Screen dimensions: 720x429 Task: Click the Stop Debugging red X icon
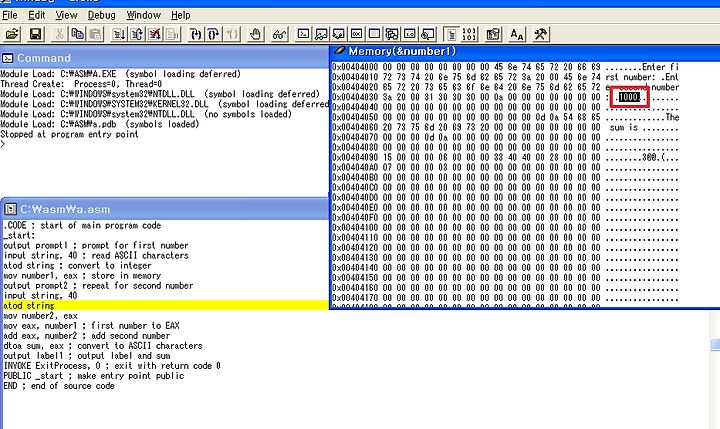pos(155,34)
